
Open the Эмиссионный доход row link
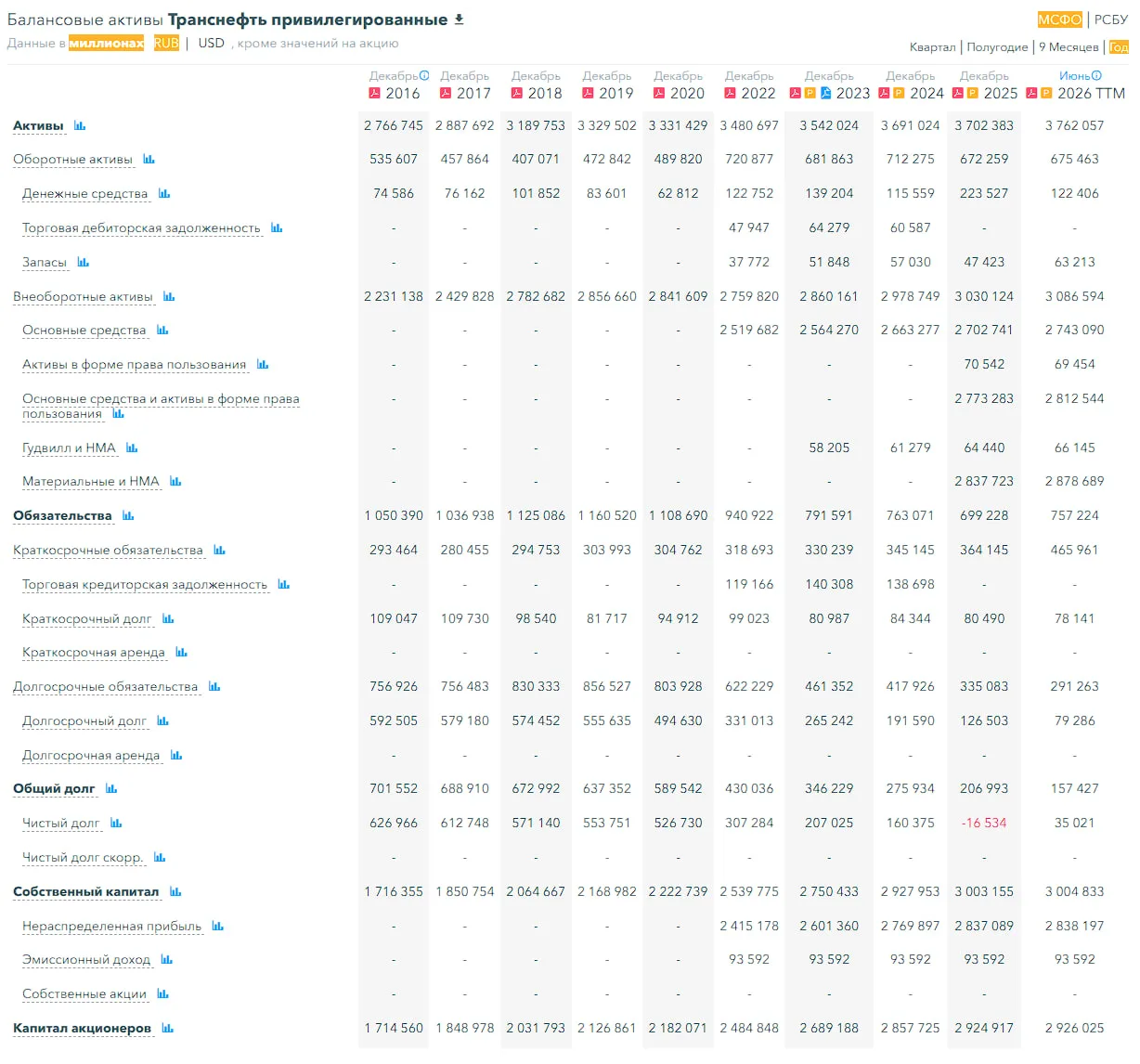pos(86,959)
